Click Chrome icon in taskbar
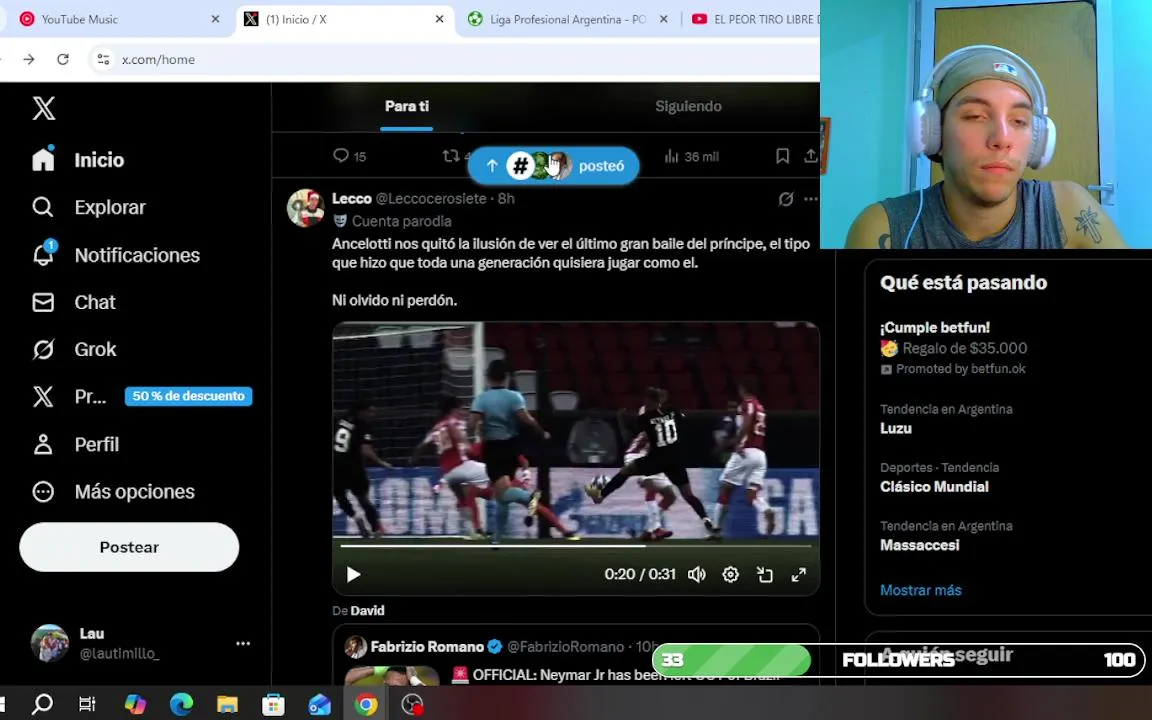This screenshot has height=720, width=1152. [366, 704]
